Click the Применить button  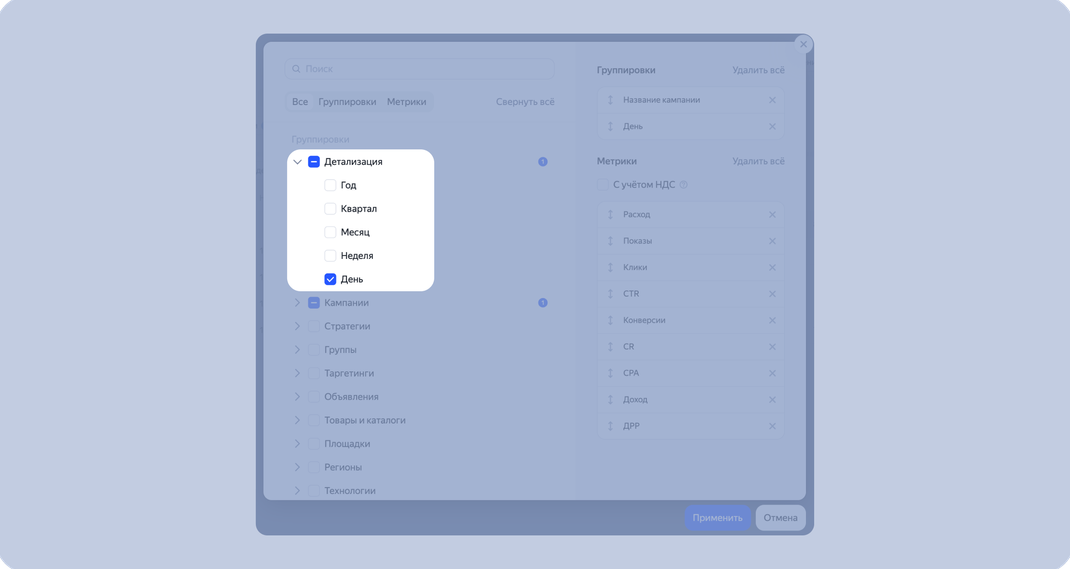point(717,518)
